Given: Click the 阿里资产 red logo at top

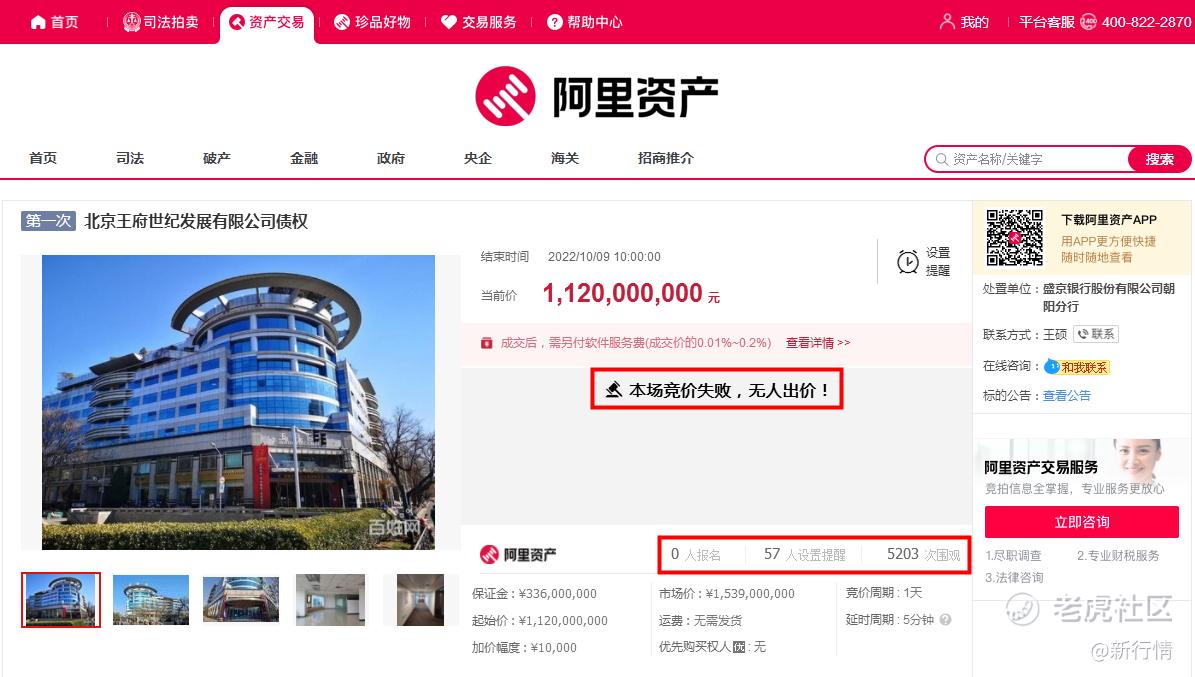Looking at the screenshot, I should pyautogui.click(x=505, y=96).
